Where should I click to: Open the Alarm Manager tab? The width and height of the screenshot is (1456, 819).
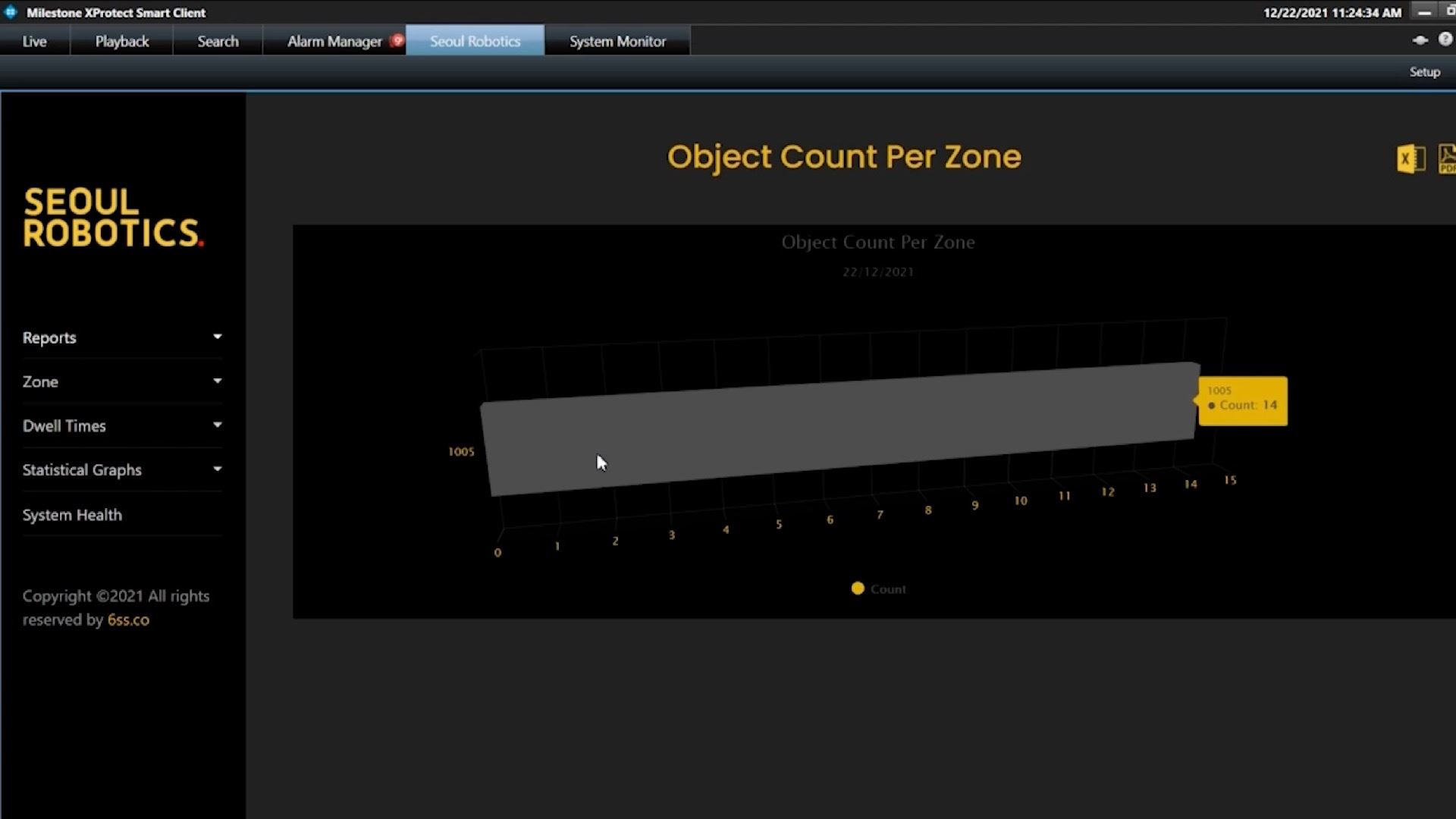click(x=334, y=41)
